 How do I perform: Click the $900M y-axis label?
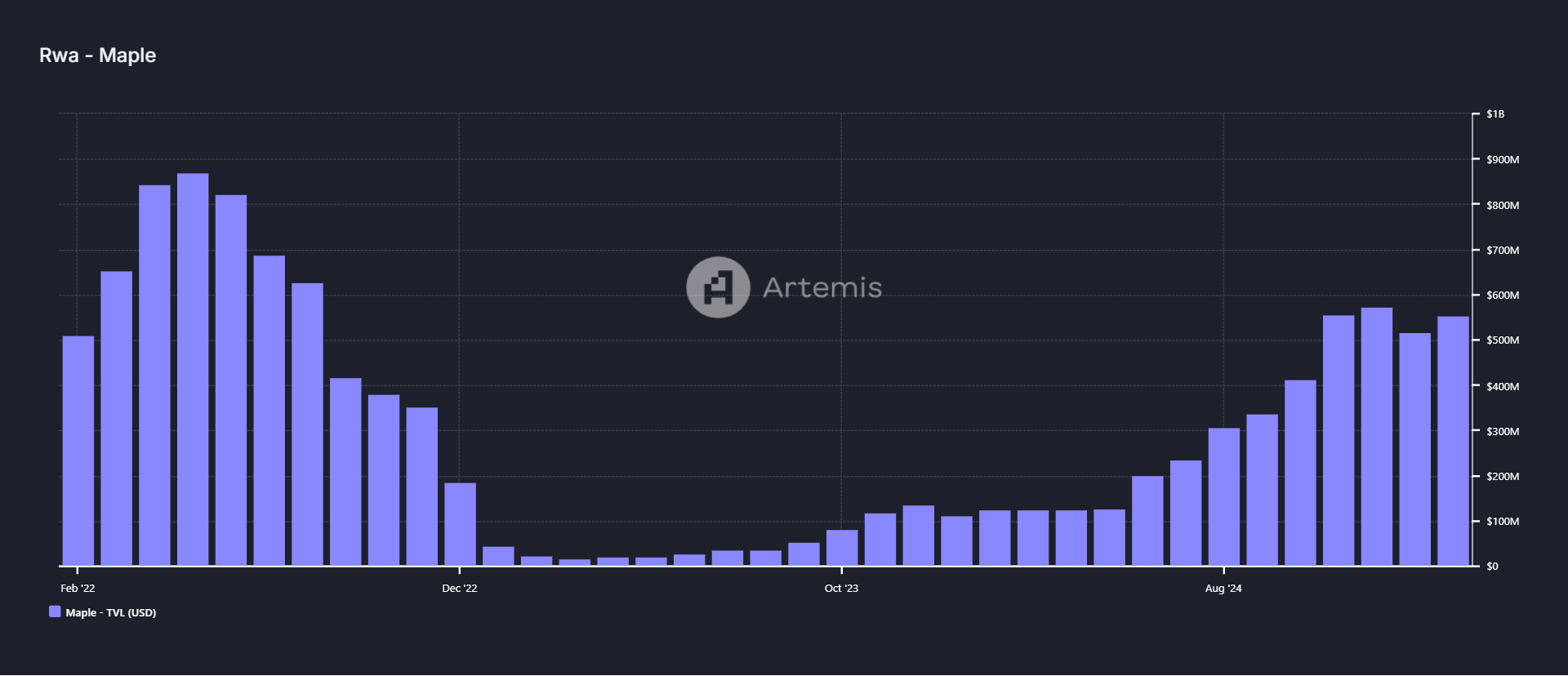[1502, 160]
